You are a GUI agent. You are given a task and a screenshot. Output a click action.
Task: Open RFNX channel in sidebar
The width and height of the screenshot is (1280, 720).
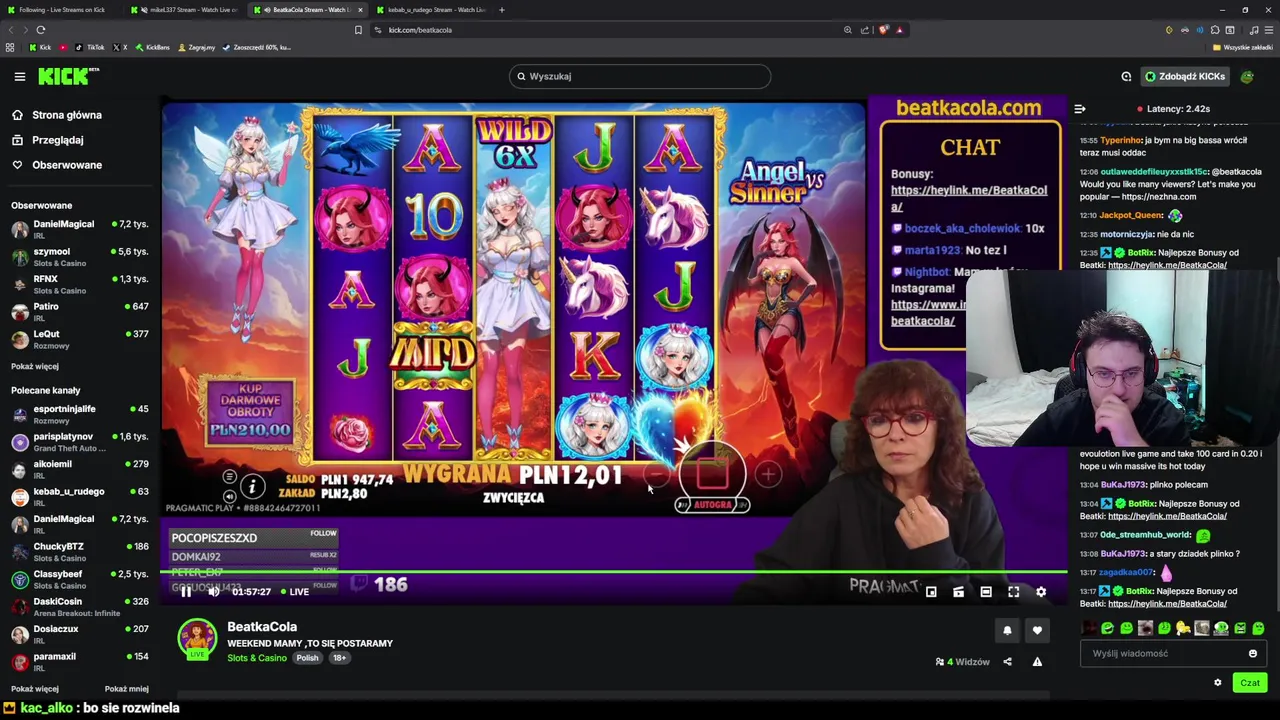[x=80, y=284]
